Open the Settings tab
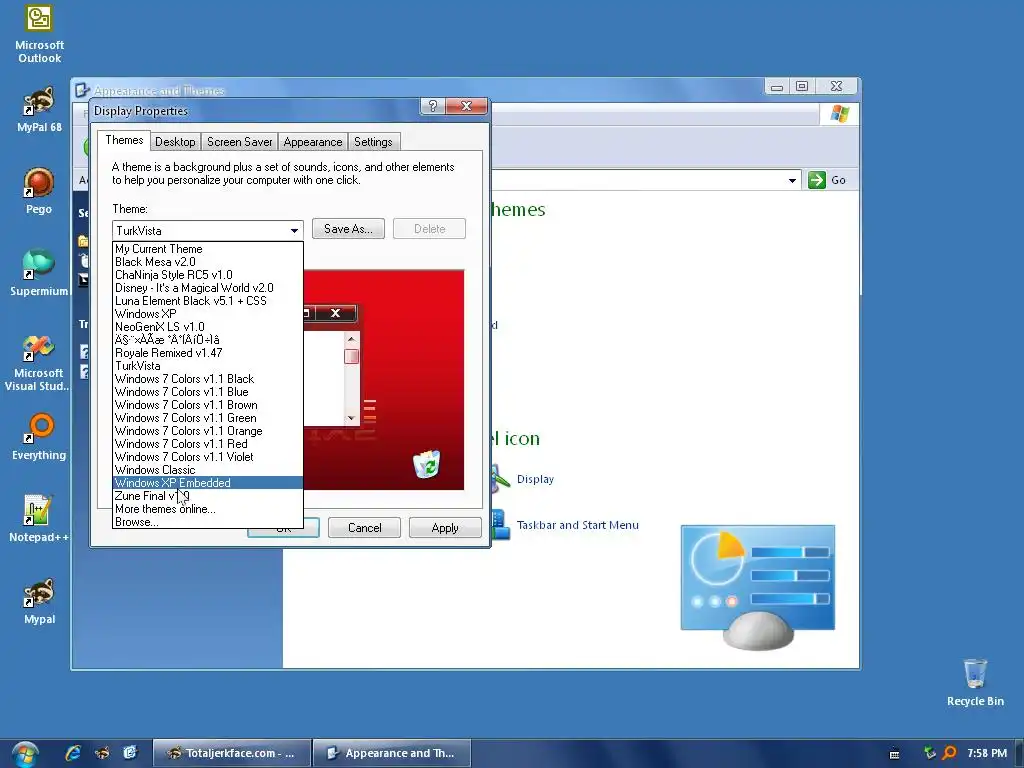Viewport: 1024px width, 768px height. click(373, 142)
